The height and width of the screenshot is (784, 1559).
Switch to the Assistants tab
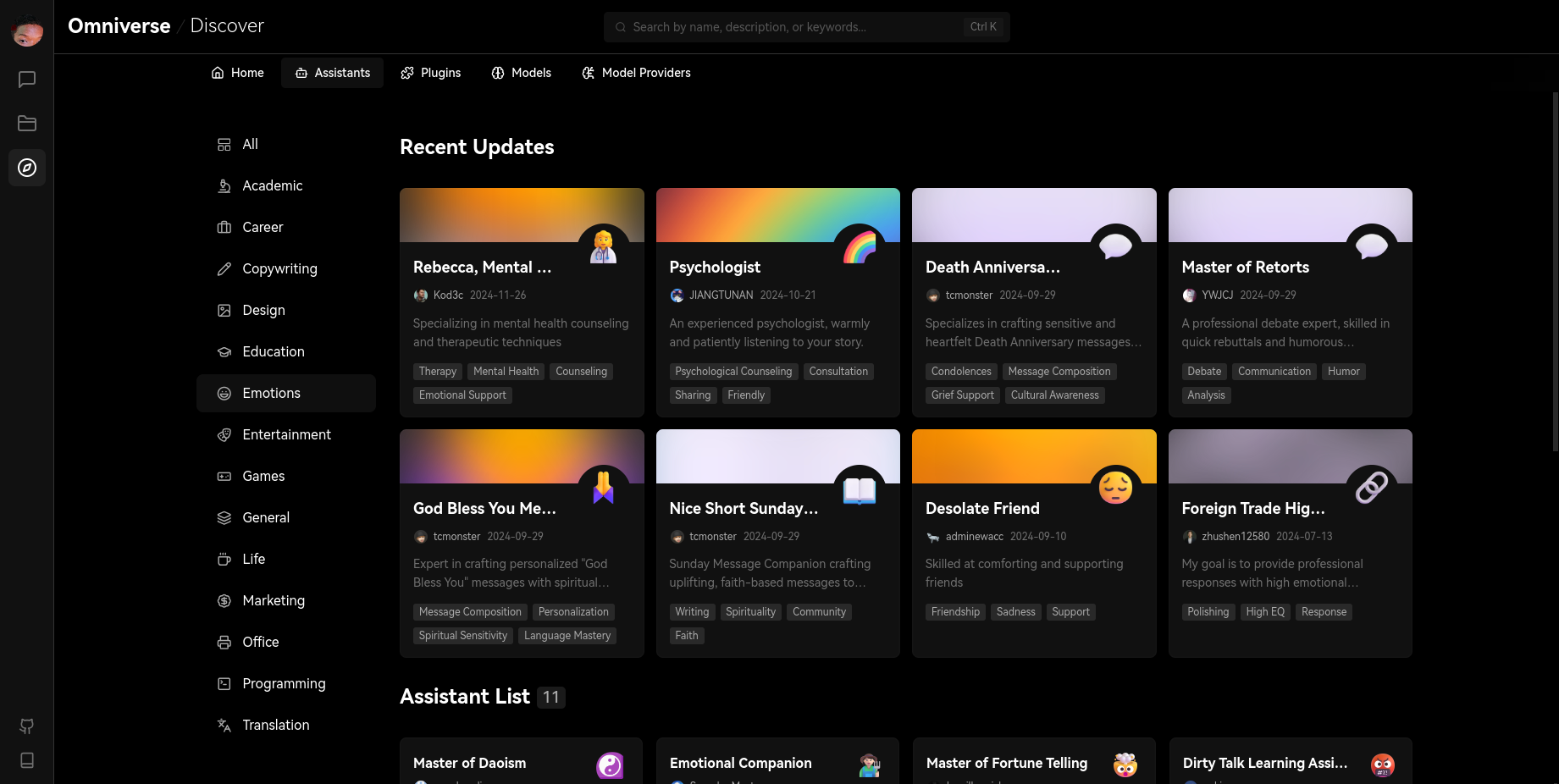[x=332, y=73]
